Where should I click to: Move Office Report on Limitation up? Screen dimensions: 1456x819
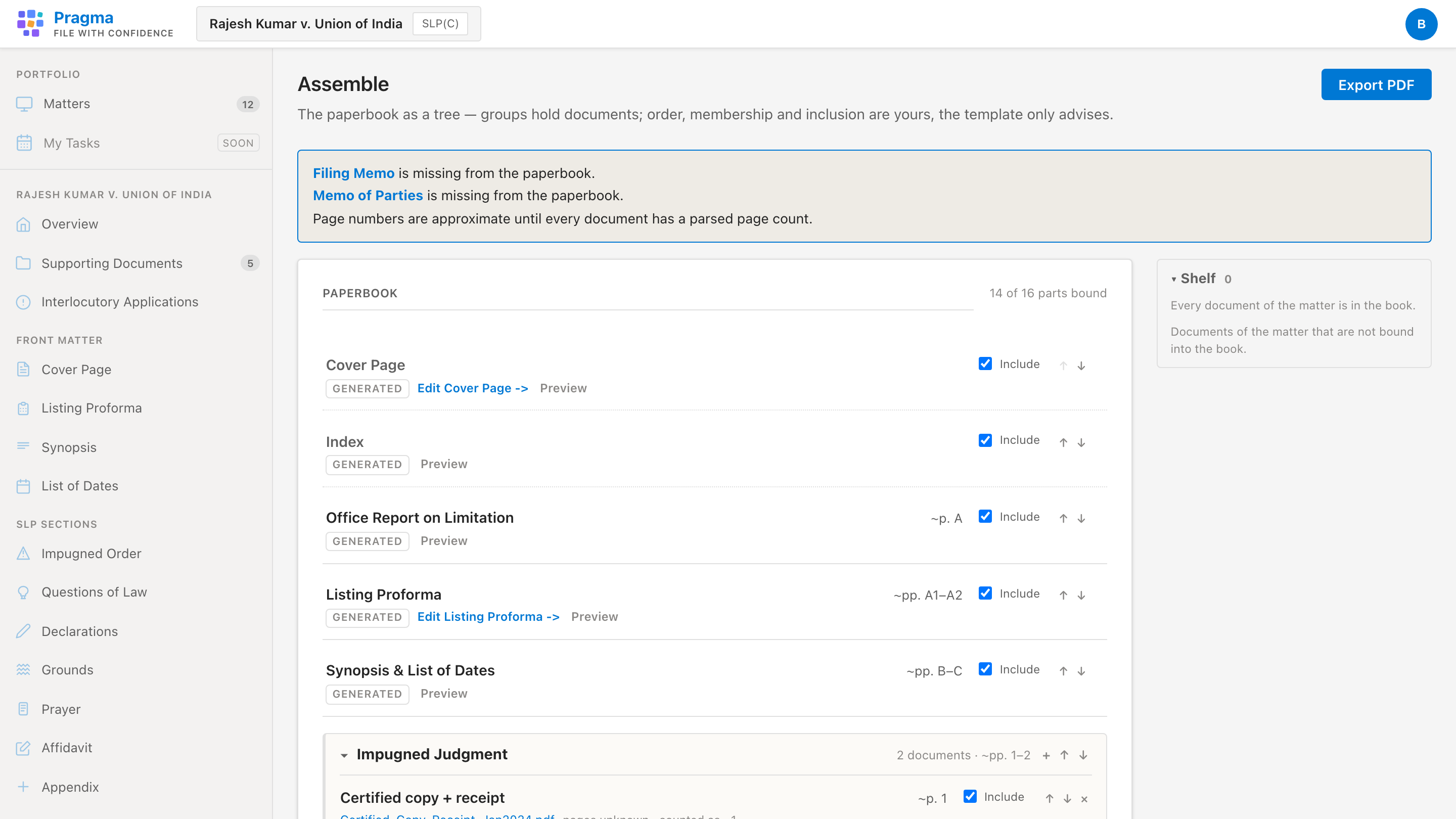1063,518
